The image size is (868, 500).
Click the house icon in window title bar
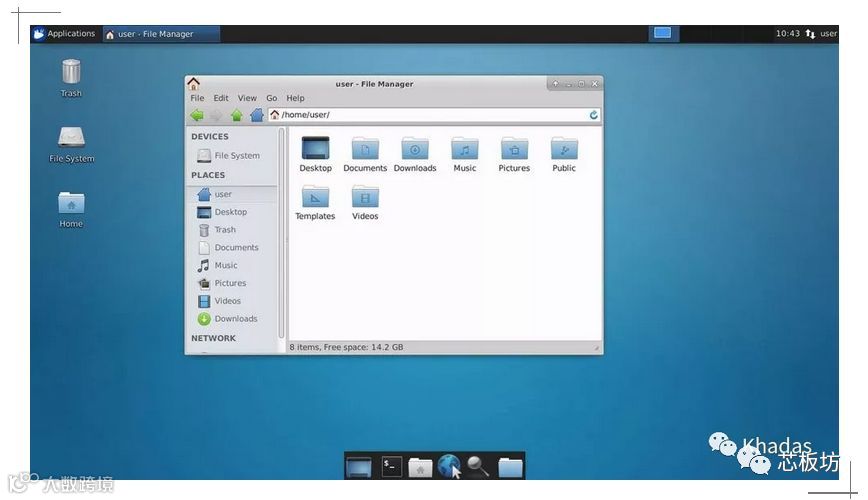click(x=193, y=84)
